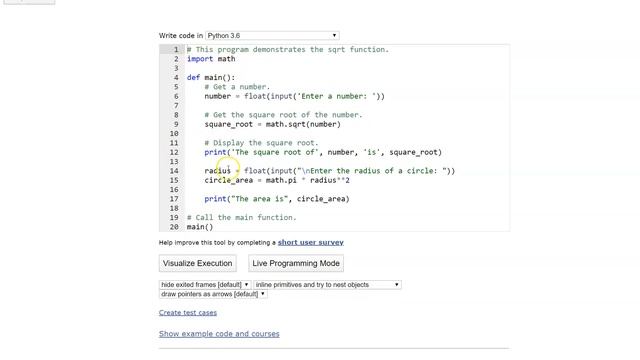Click line number 20 in the gutter

click(x=174, y=227)
